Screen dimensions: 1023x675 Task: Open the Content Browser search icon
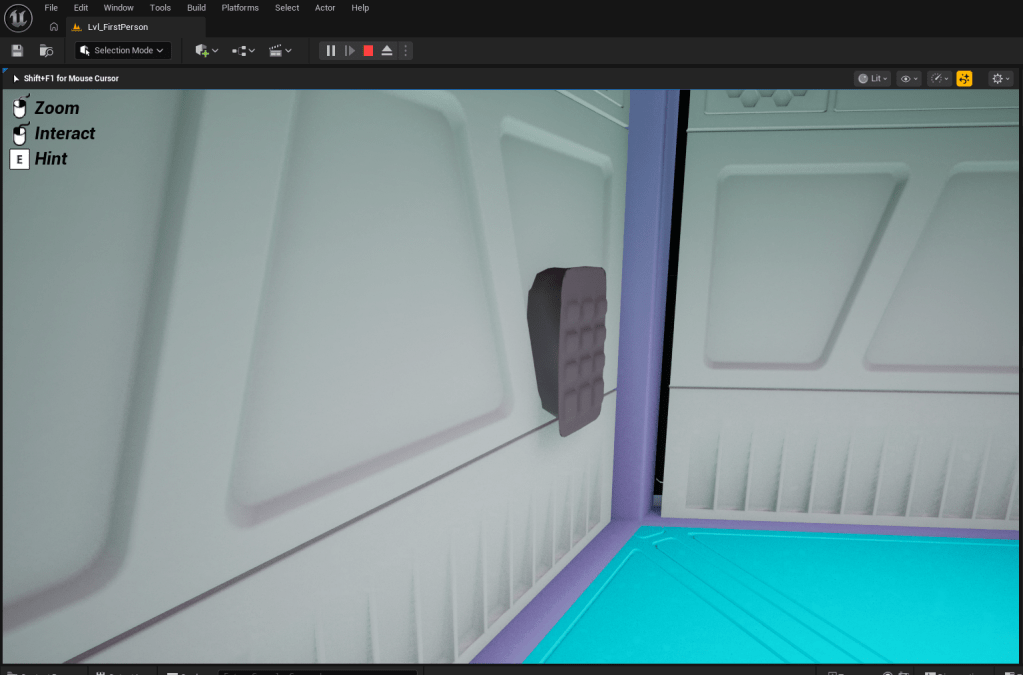coord(46,50)
